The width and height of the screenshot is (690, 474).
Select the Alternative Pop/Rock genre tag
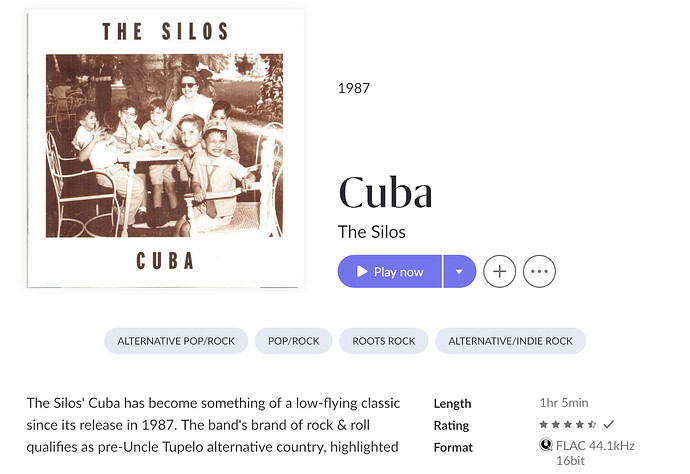click(176, 341)
